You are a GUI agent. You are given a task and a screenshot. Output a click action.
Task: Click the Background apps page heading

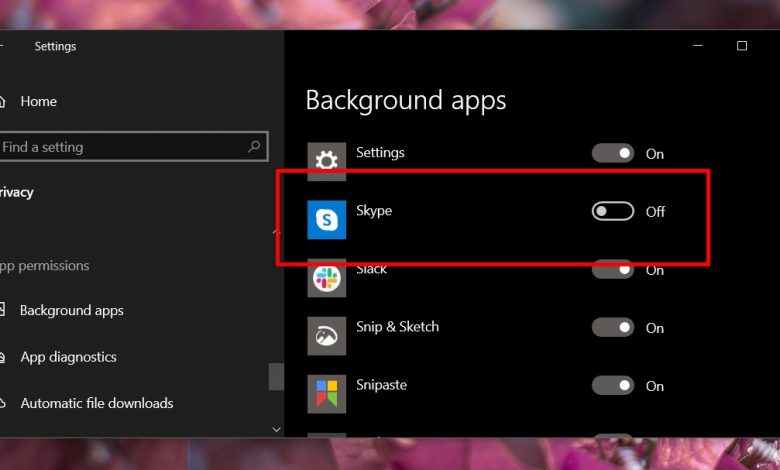tap(406, 101)
